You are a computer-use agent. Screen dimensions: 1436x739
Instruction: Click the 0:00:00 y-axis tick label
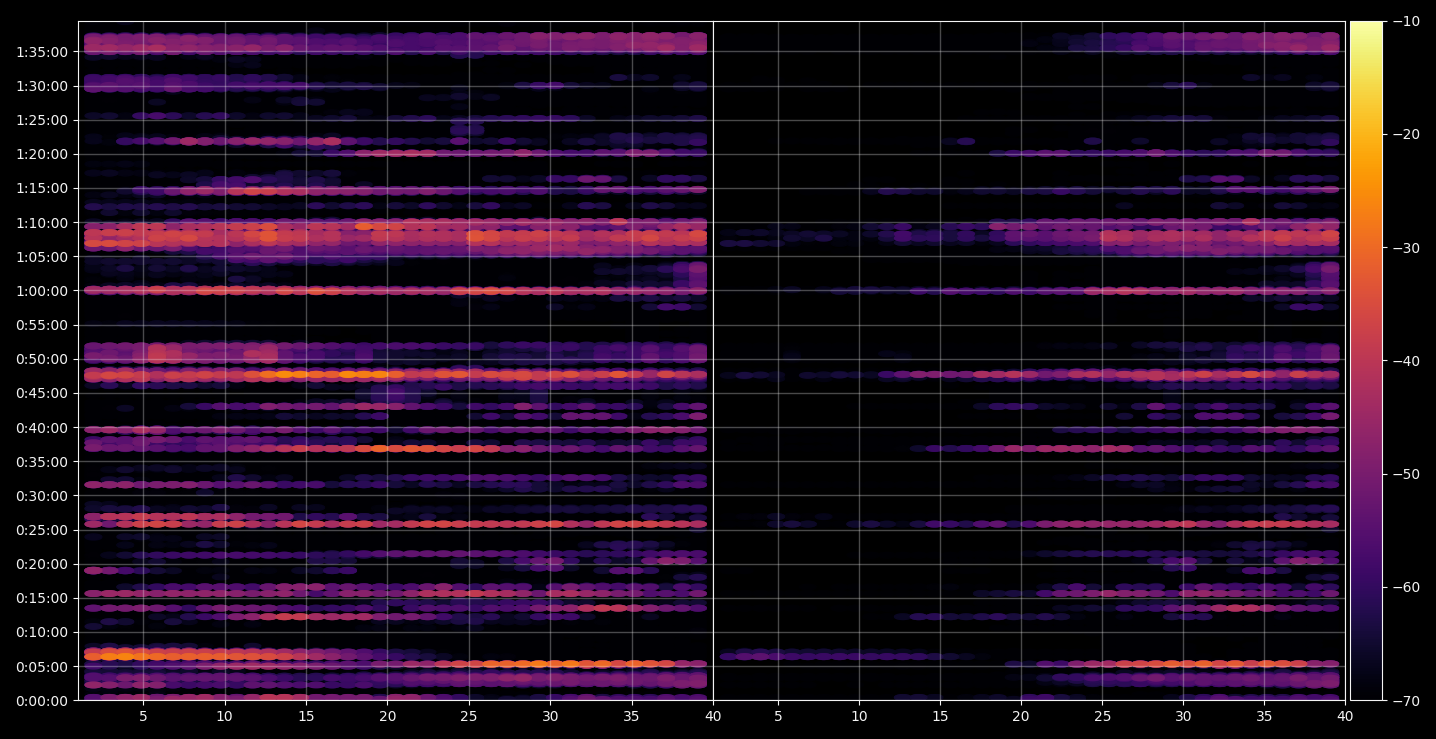coord(42,700)
